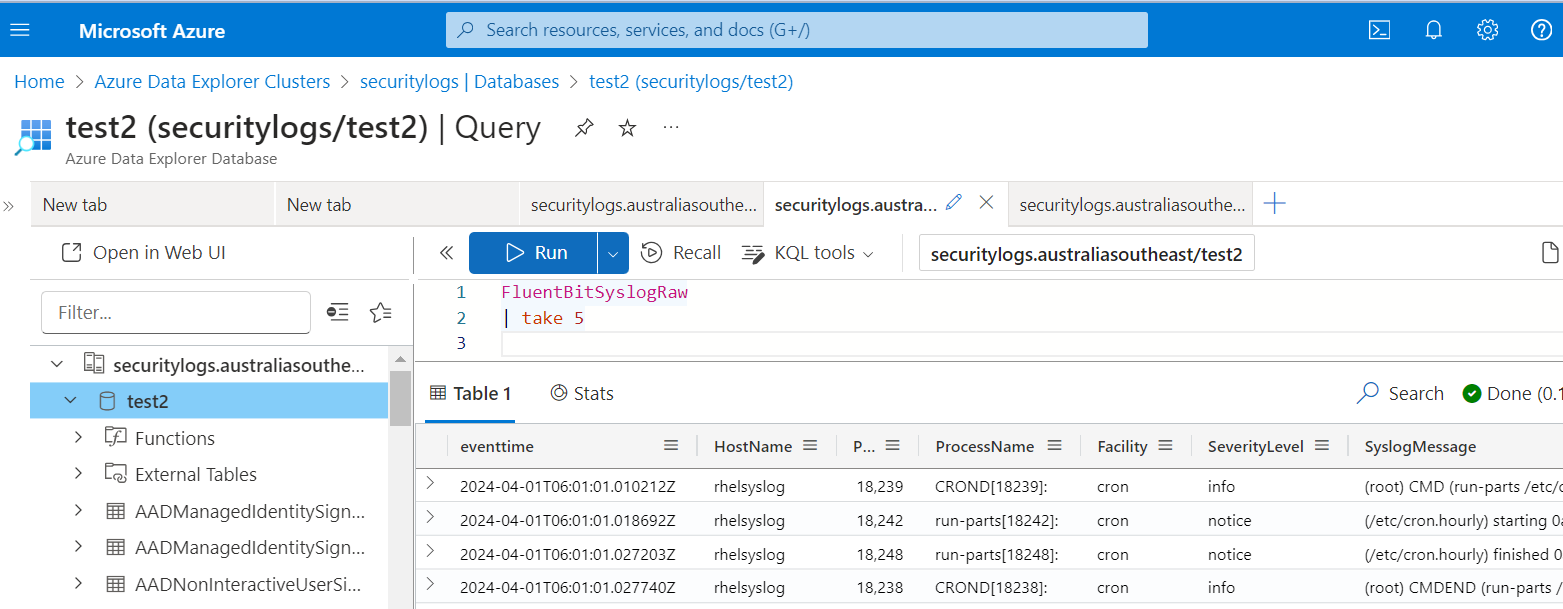1563x609 pixels.
Task: Click the collapse-all tree icon beside Filter
Action: coord(339,312)
